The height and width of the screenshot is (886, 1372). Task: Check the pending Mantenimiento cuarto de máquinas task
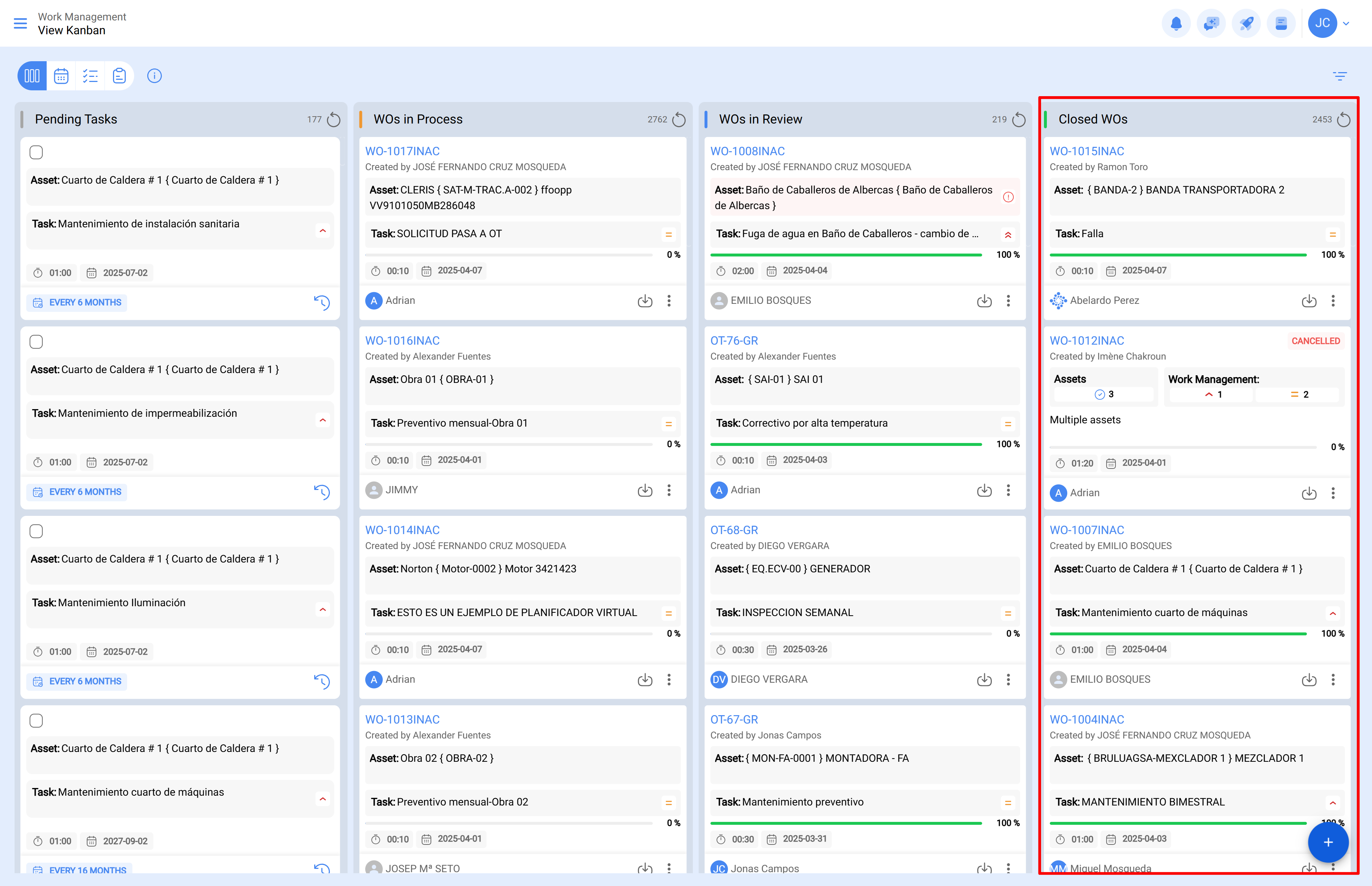(x=36, y=720)
